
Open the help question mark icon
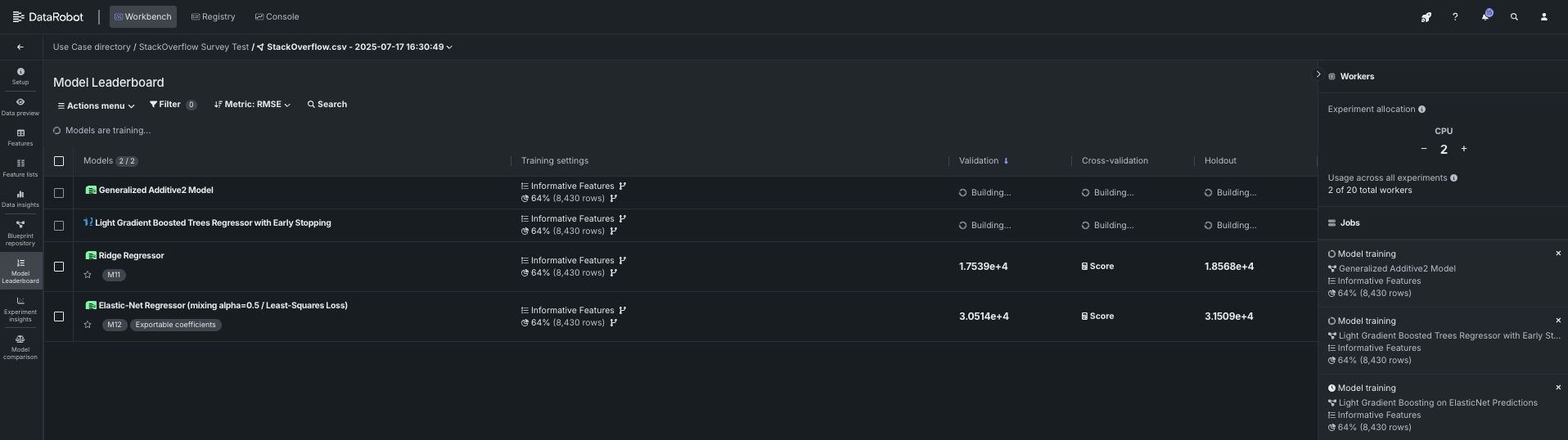pyautogui.click(x=1455, y=16)
